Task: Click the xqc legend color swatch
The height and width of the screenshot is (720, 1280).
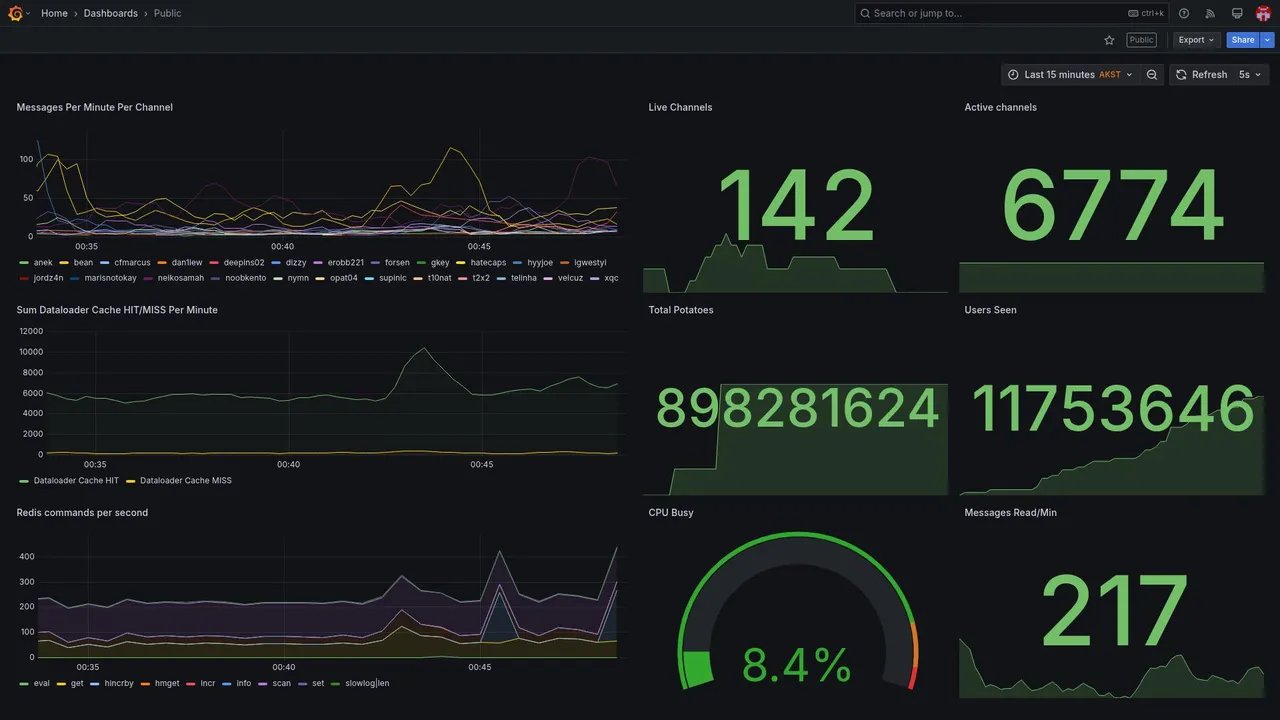Action: [x=595, y=278]
